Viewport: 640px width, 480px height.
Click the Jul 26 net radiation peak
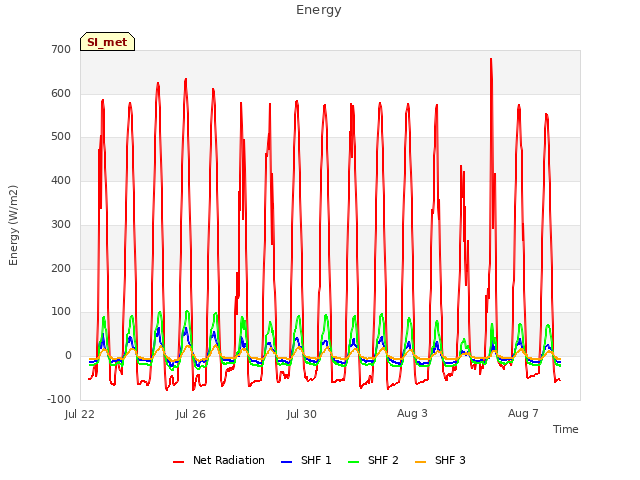click(x=186, y=80)
